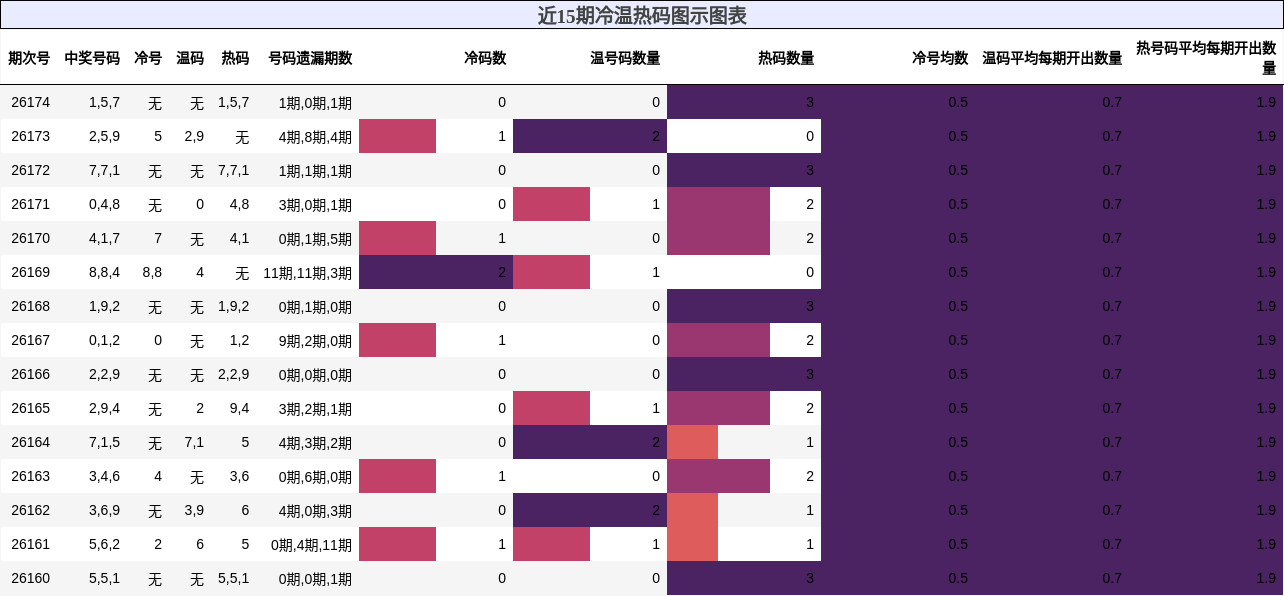Click winning numbers 5,6,2
The width and height of the screenshot is (1284, 596).
click(104, 544)
